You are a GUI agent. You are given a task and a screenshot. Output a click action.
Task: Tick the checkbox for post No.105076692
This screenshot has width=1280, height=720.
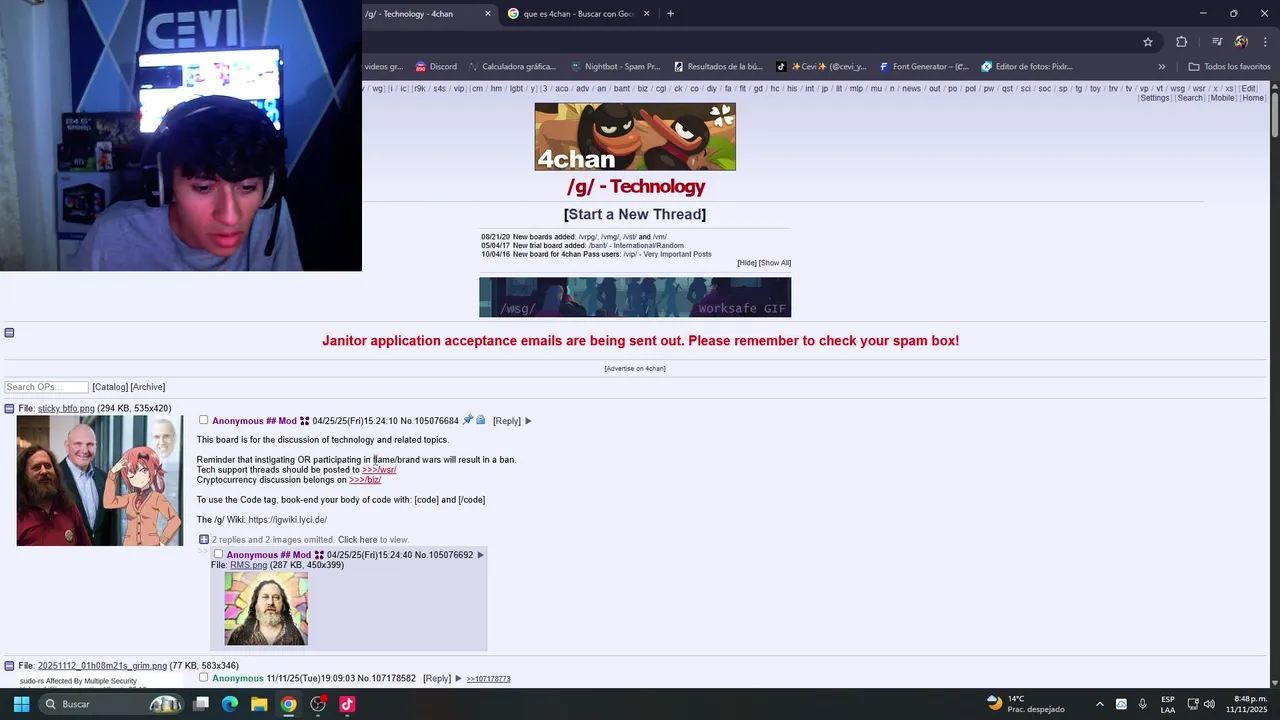tap(218, 555)
